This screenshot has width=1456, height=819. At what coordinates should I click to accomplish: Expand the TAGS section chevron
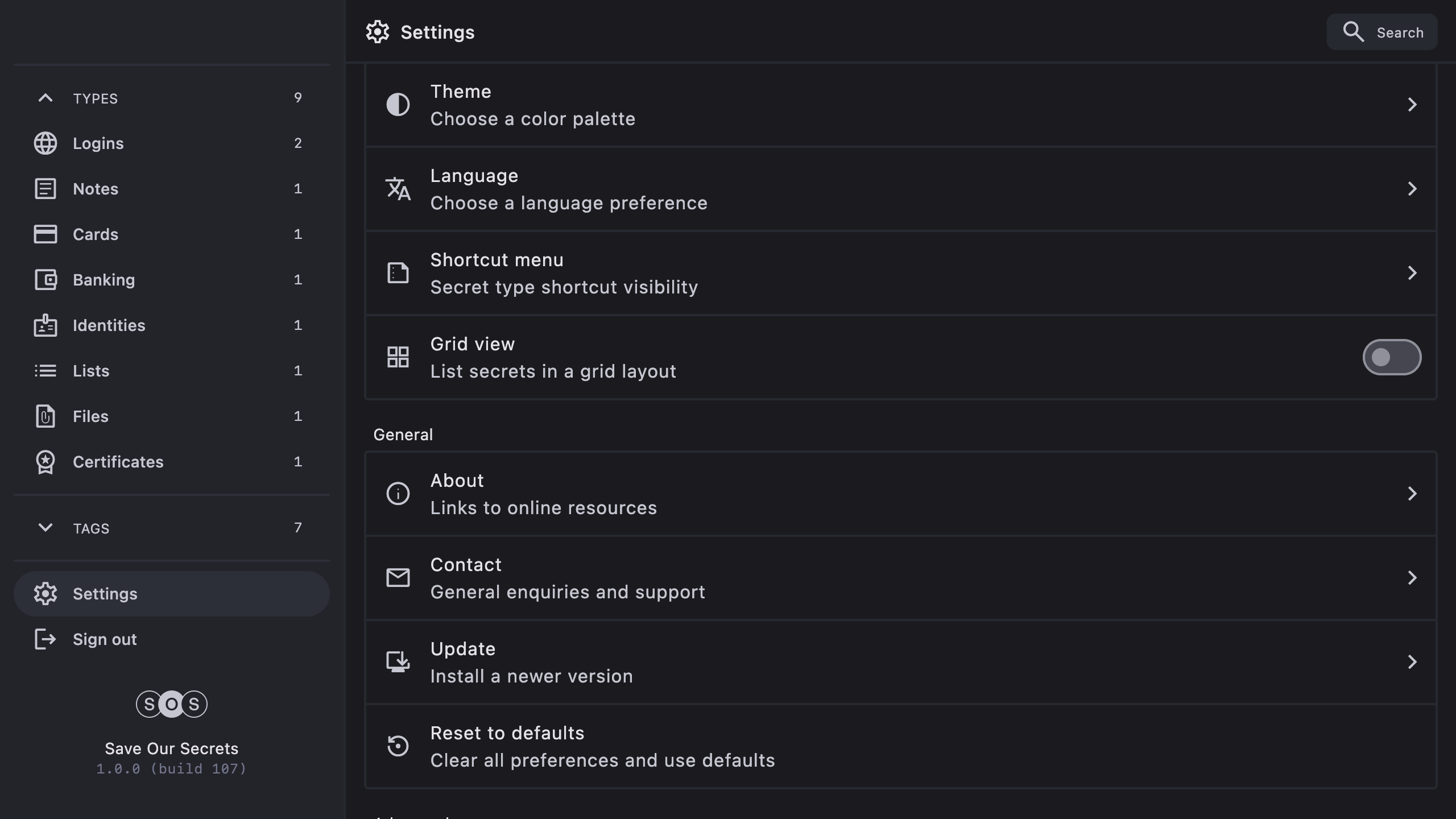[x=45, y=528]
